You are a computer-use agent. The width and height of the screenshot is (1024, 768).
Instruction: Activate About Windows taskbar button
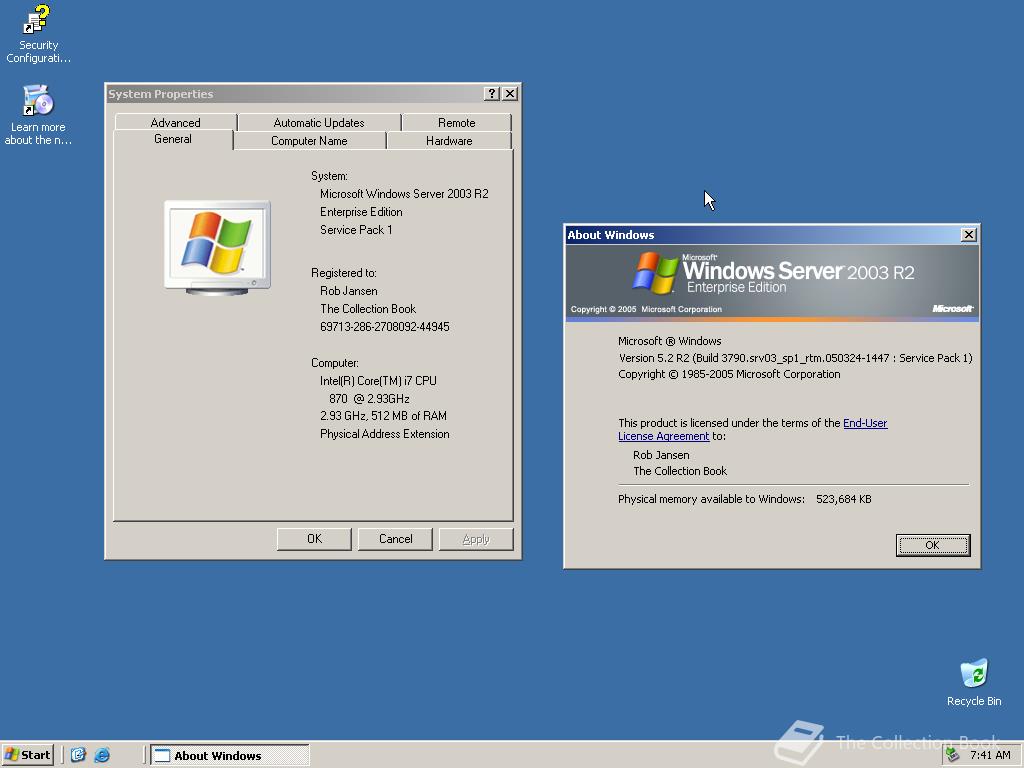230,756
